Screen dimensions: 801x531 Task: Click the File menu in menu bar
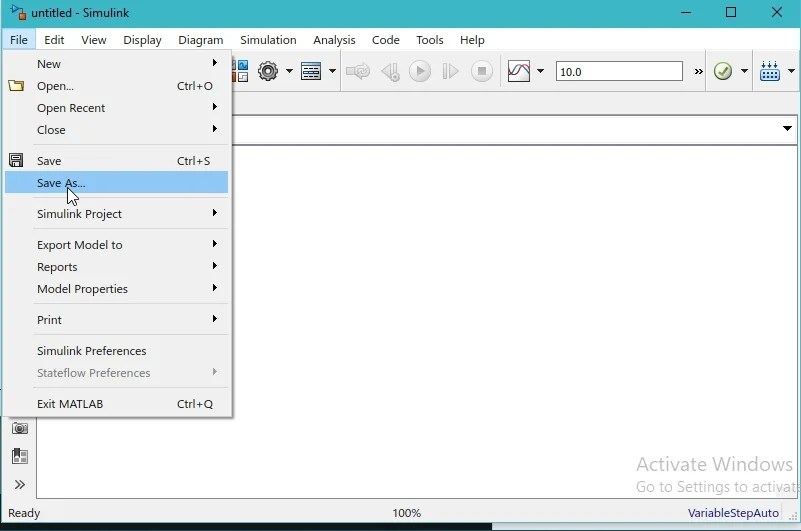click(19, 40)
